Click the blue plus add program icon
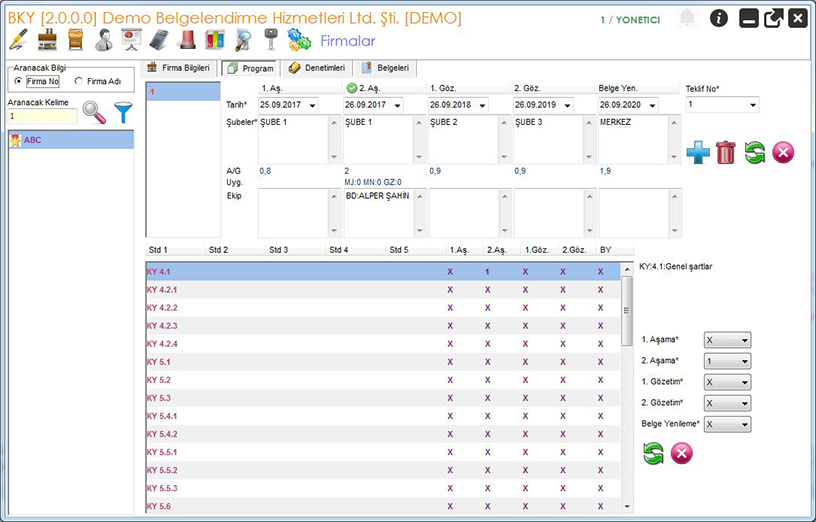816x522 pixels. pos(698,152)
